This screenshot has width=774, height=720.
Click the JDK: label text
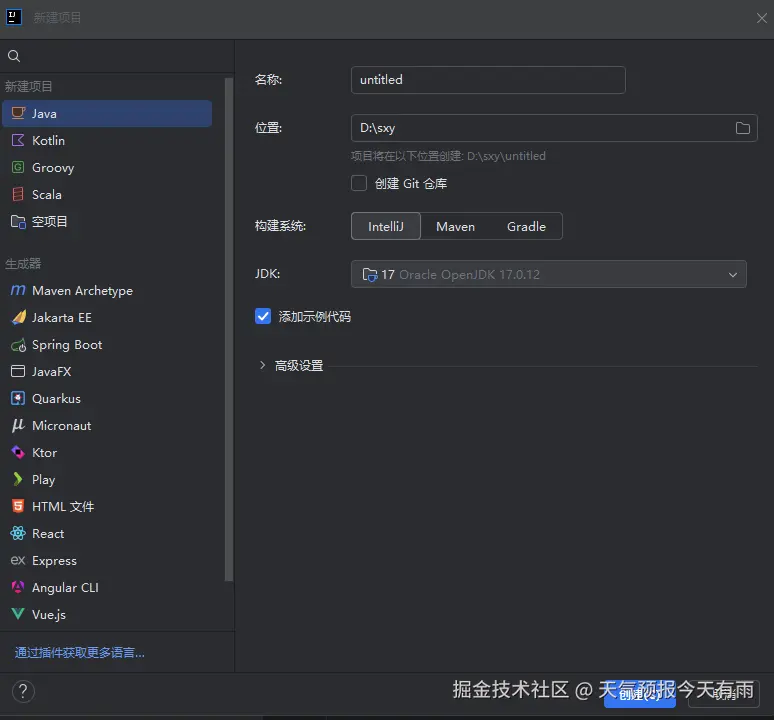point(268,274)
